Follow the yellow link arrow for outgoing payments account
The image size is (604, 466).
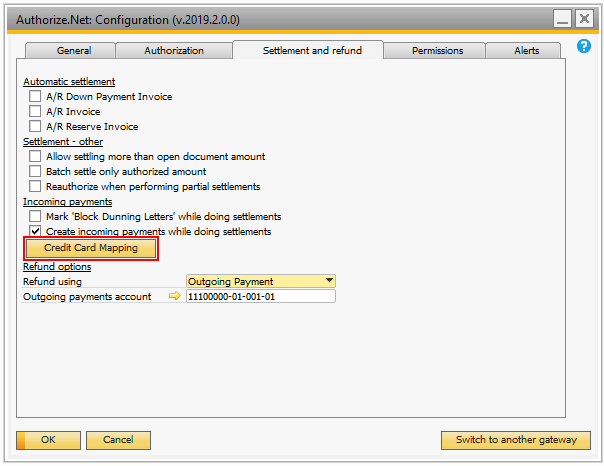[174, 296]
